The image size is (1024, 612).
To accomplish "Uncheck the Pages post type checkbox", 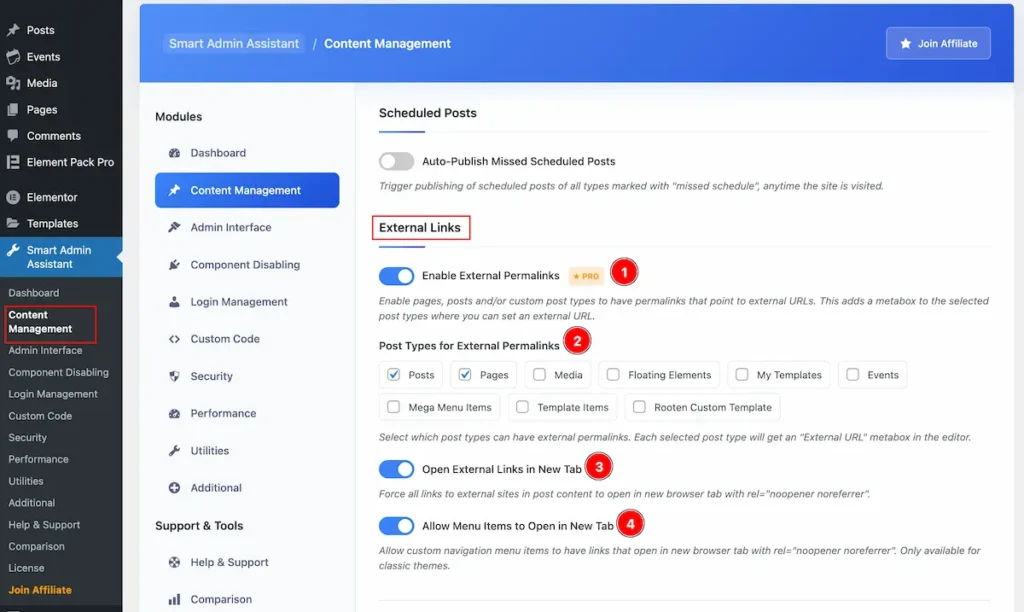I will (465, 375).
